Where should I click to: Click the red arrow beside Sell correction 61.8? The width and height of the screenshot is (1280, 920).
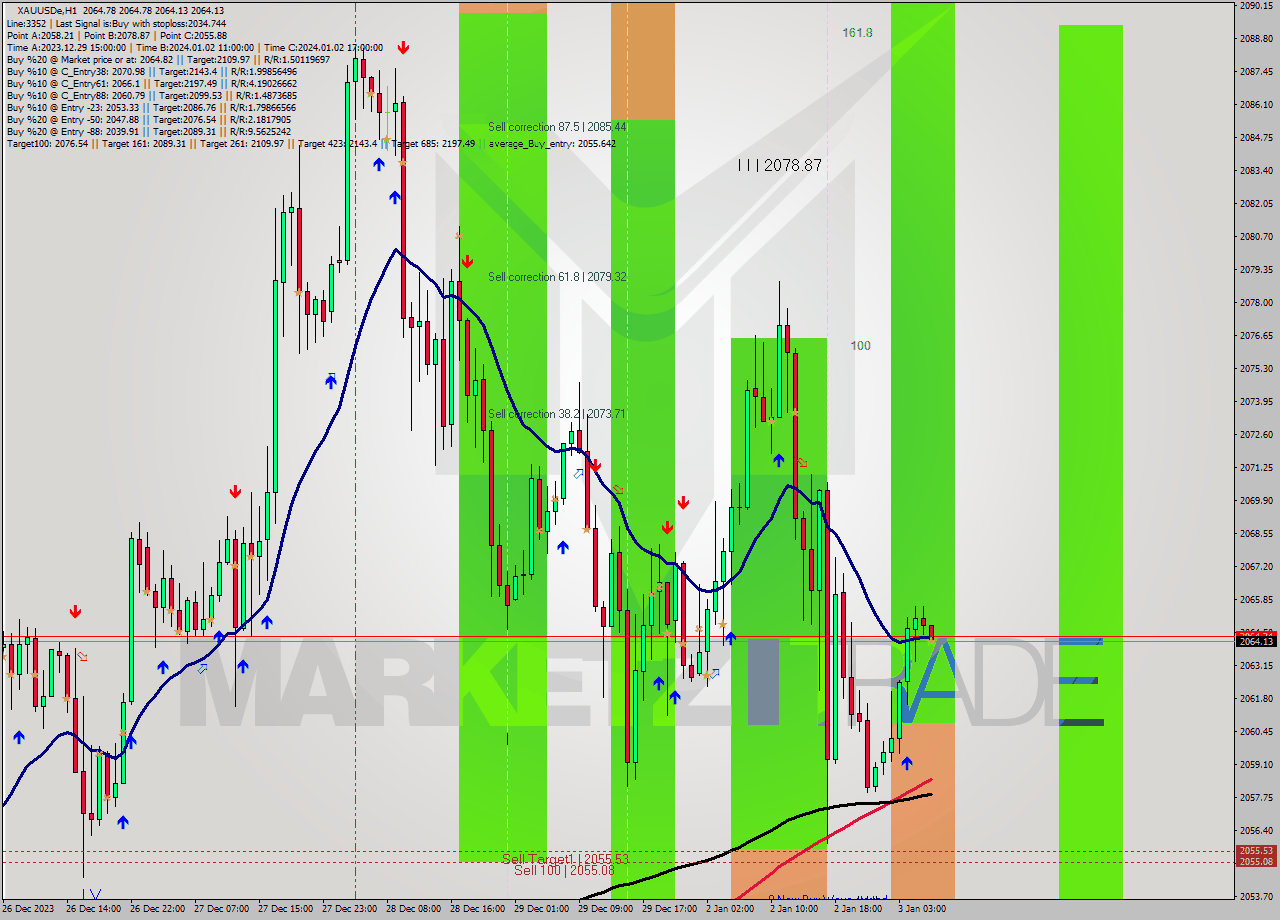(x=467, y=261)
